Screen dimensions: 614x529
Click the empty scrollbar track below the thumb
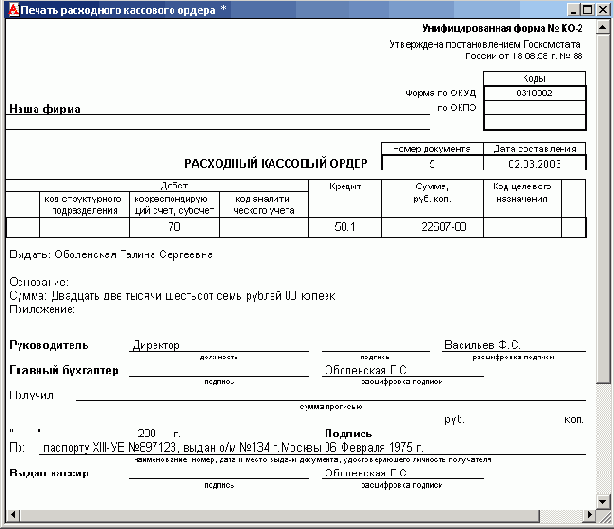click(604, 440)
